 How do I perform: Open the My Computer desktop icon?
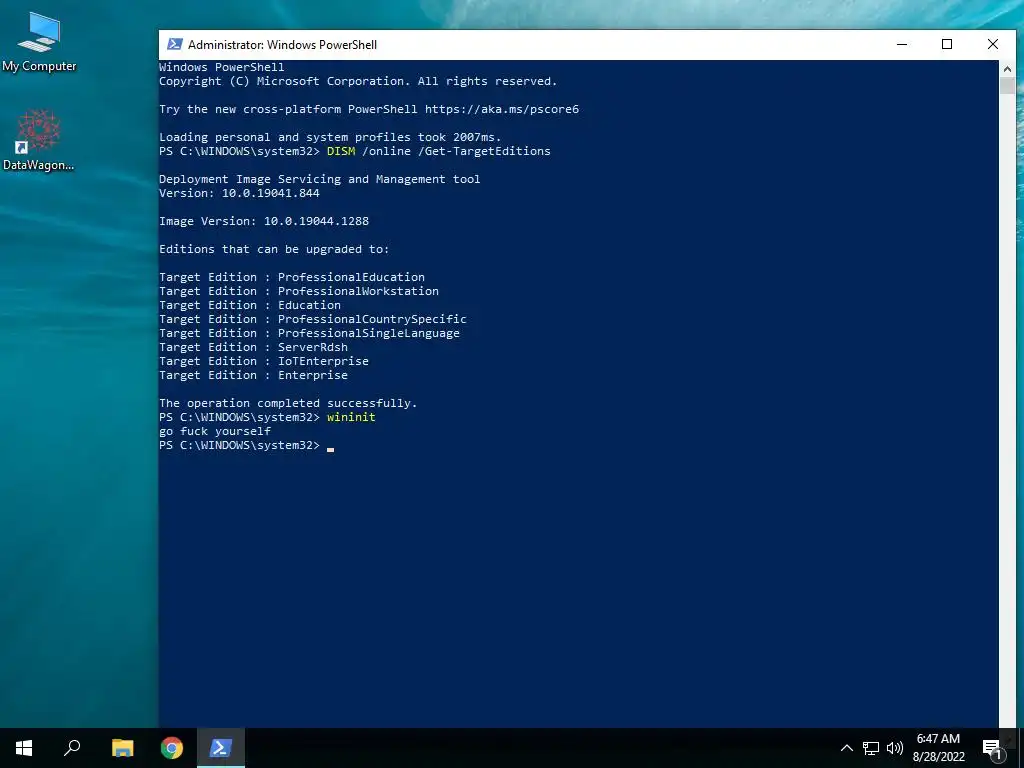click(39, 42)
